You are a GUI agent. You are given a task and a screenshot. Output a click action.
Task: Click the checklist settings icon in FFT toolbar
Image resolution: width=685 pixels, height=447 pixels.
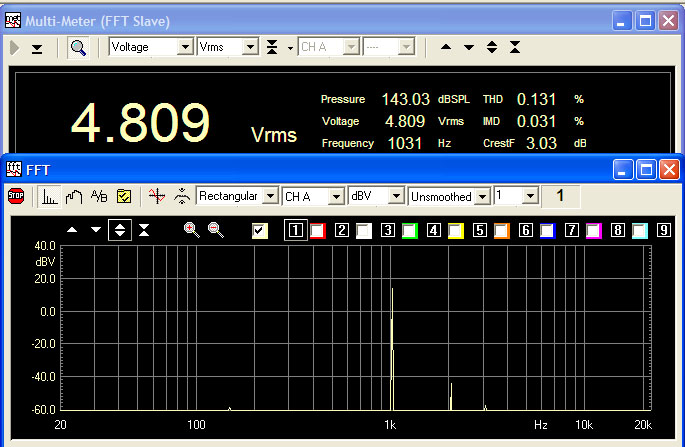pos(125,197)
